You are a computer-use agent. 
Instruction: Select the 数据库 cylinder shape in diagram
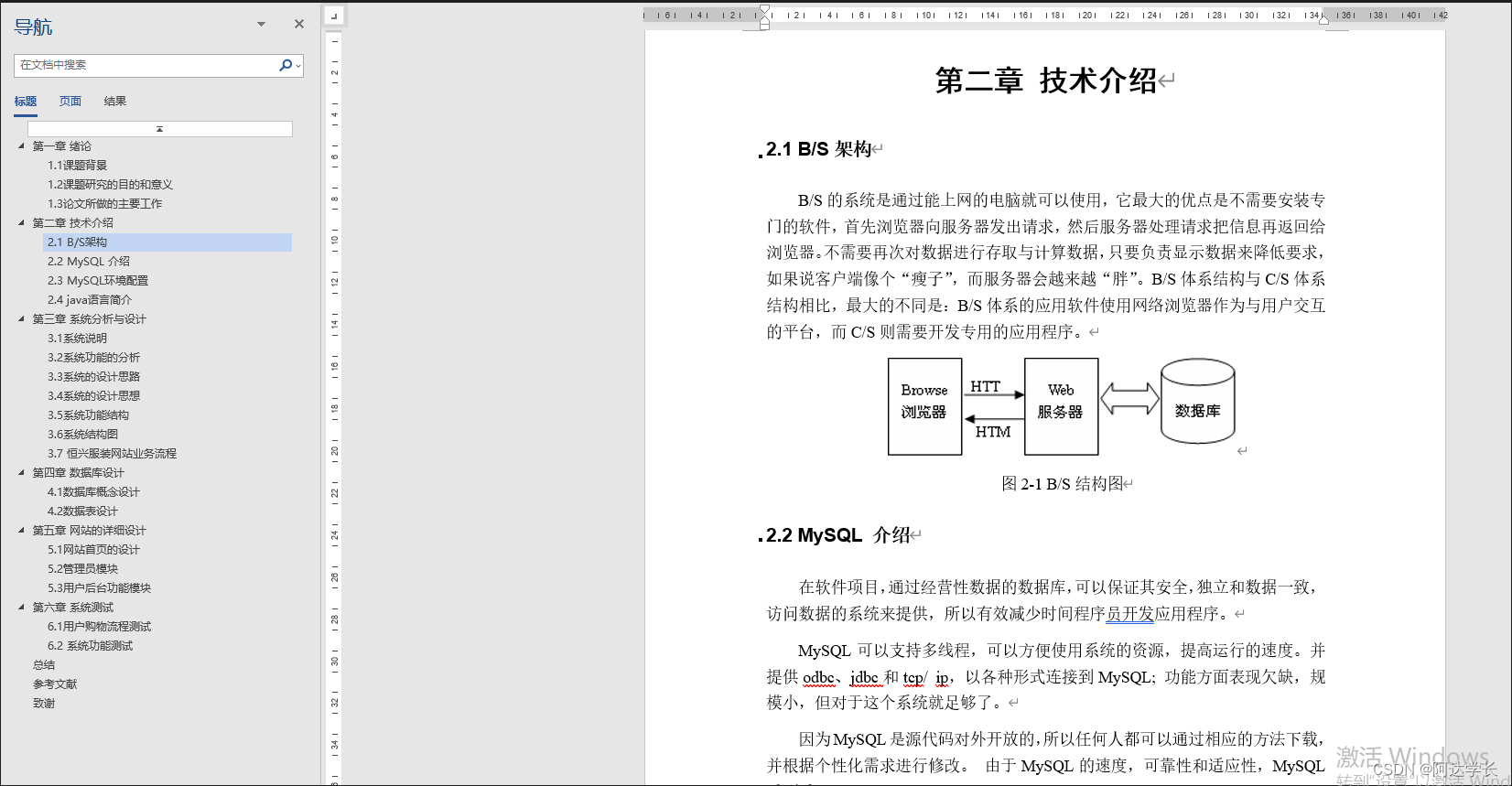(1197, 401)
